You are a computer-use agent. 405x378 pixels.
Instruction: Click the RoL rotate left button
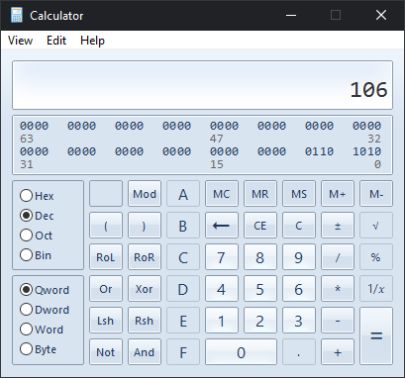point(106,257)
